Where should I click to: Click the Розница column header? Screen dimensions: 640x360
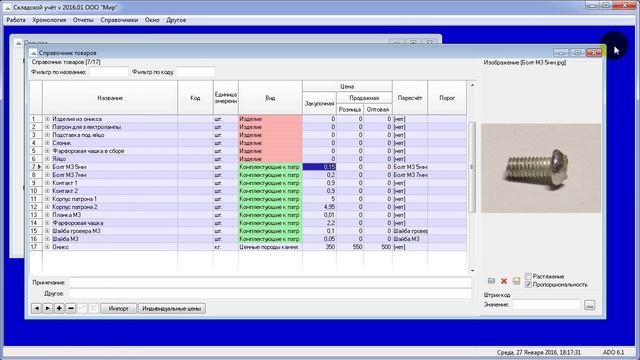tap(350, 109)
